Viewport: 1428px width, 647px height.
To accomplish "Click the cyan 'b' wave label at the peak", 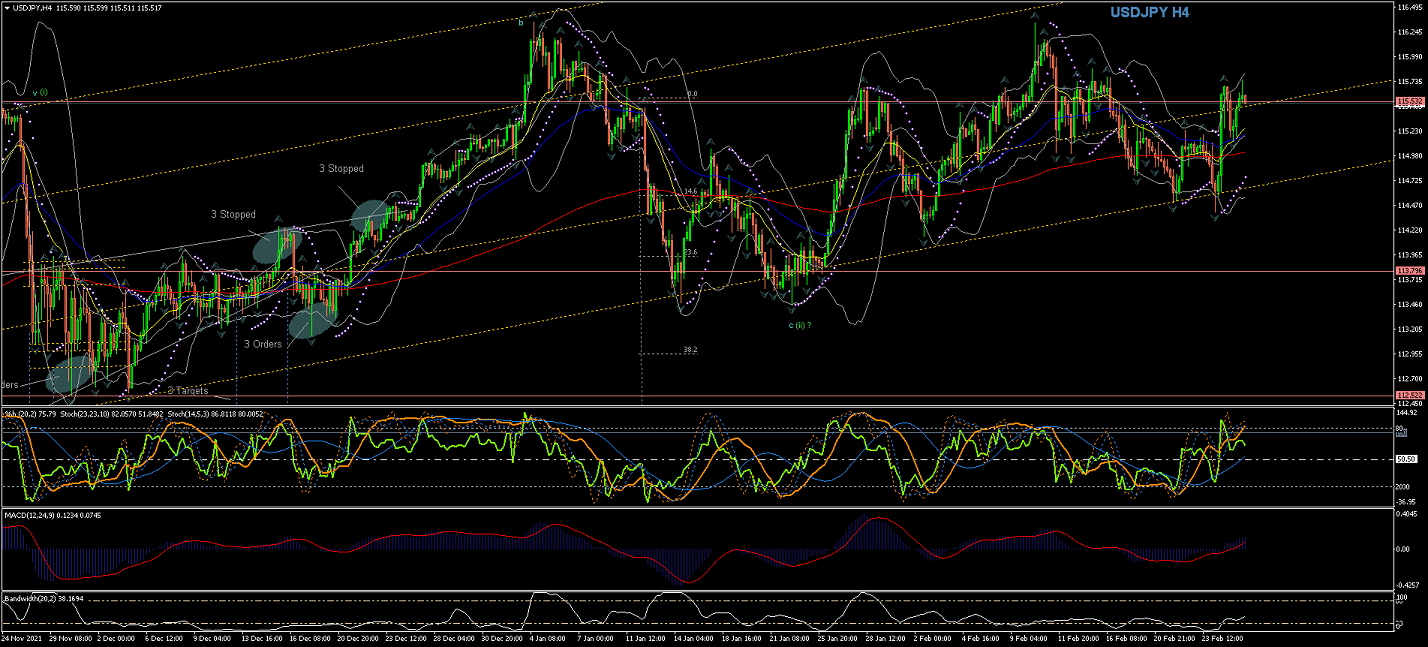I will [520, 20].
